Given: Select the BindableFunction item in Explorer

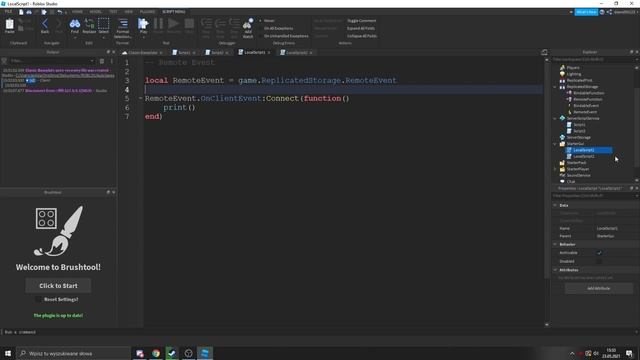Looking at the screenshot, I should click(x=589, y=93).
